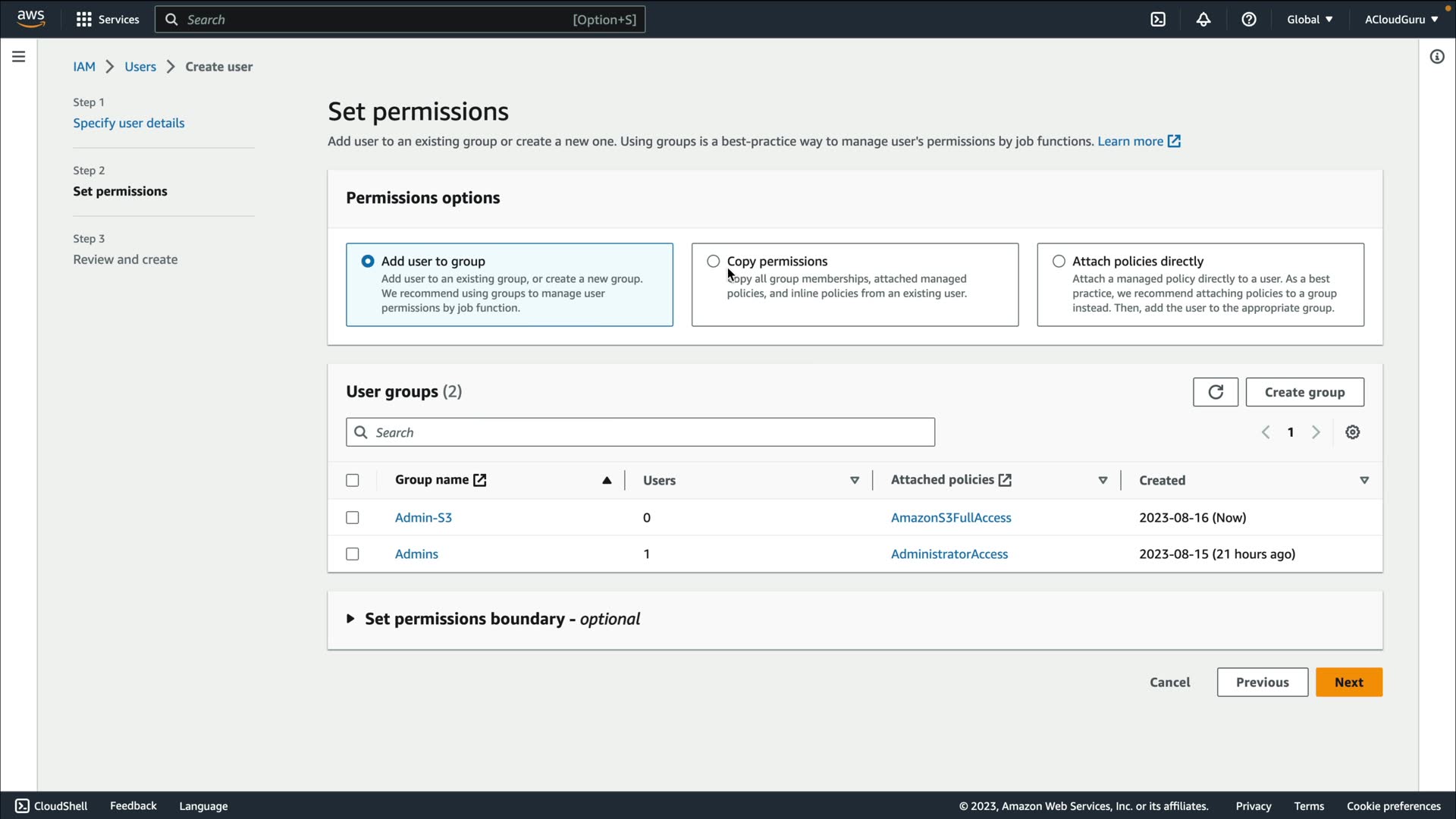Open the ACloudGuru account dropdown

pos(1401,20)
